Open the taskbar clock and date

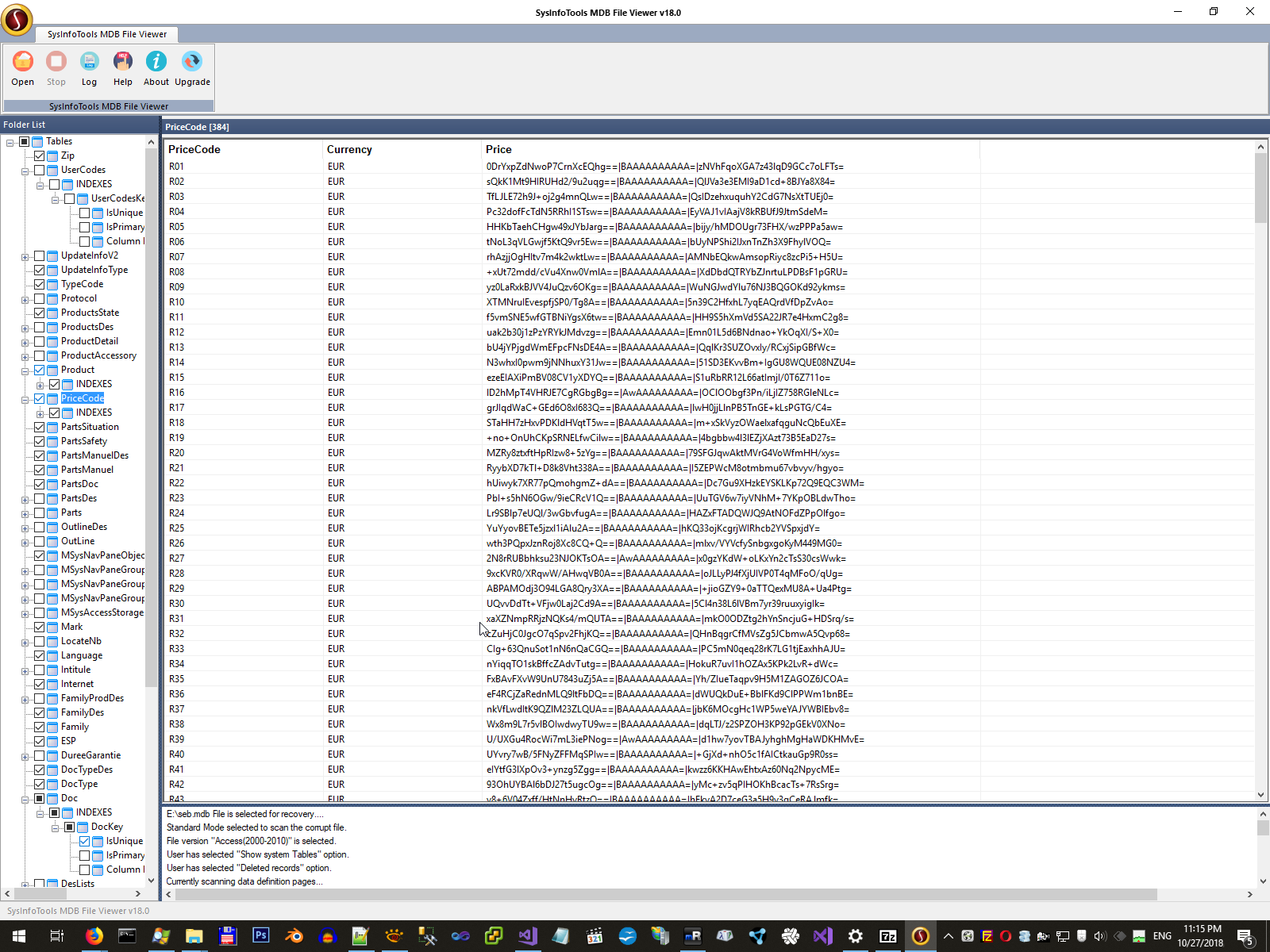pyautogui.click(x=1201, y=936)
